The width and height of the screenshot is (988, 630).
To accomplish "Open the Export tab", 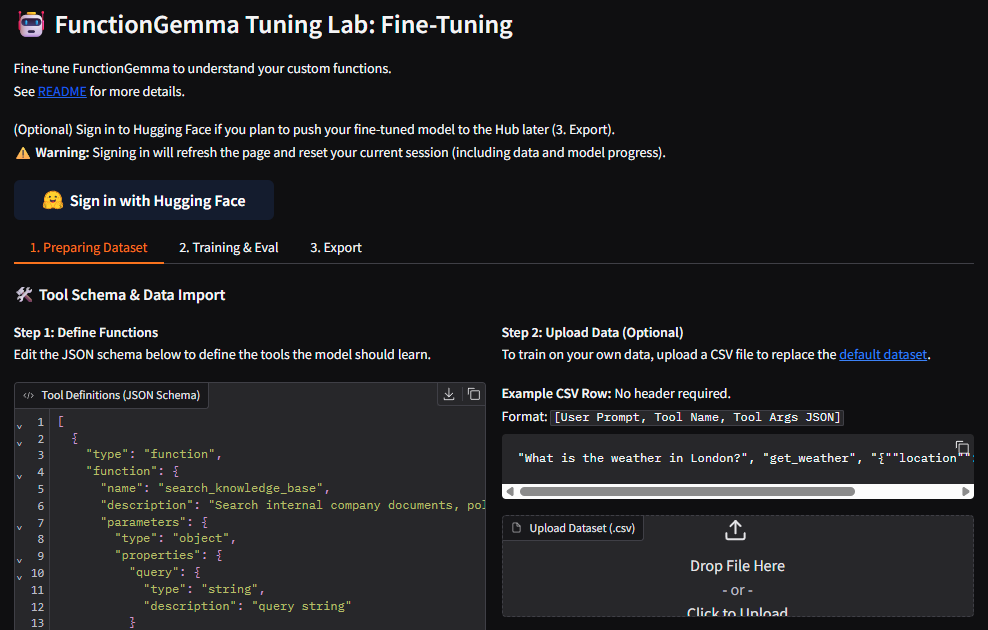I will pos(336,248).
